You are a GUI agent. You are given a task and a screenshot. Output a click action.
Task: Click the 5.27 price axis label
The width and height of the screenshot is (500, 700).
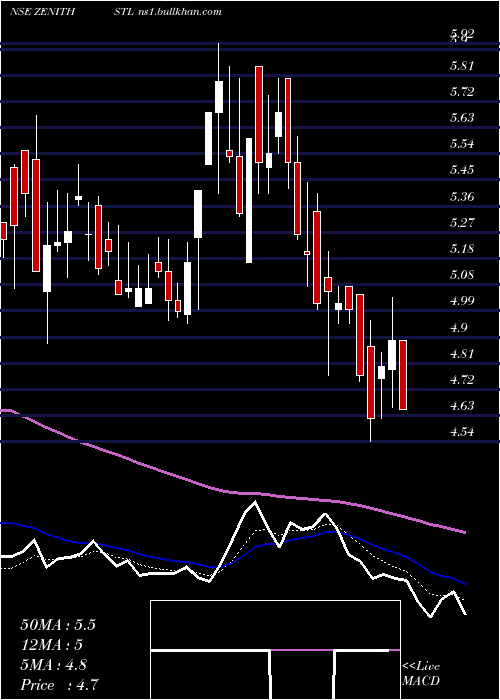point(462,222)
